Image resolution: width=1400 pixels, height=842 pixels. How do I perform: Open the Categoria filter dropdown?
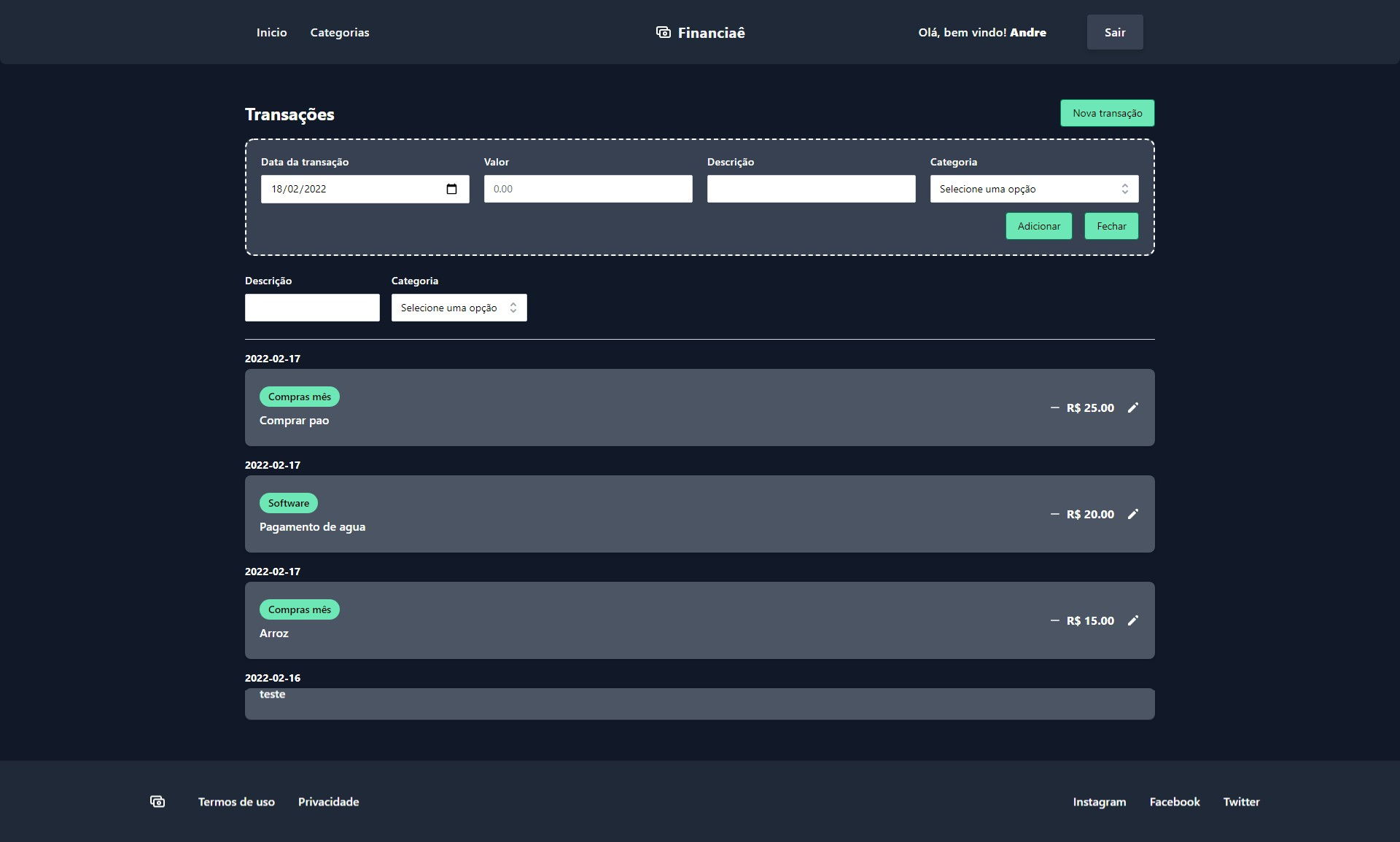[x=459, y=308]
